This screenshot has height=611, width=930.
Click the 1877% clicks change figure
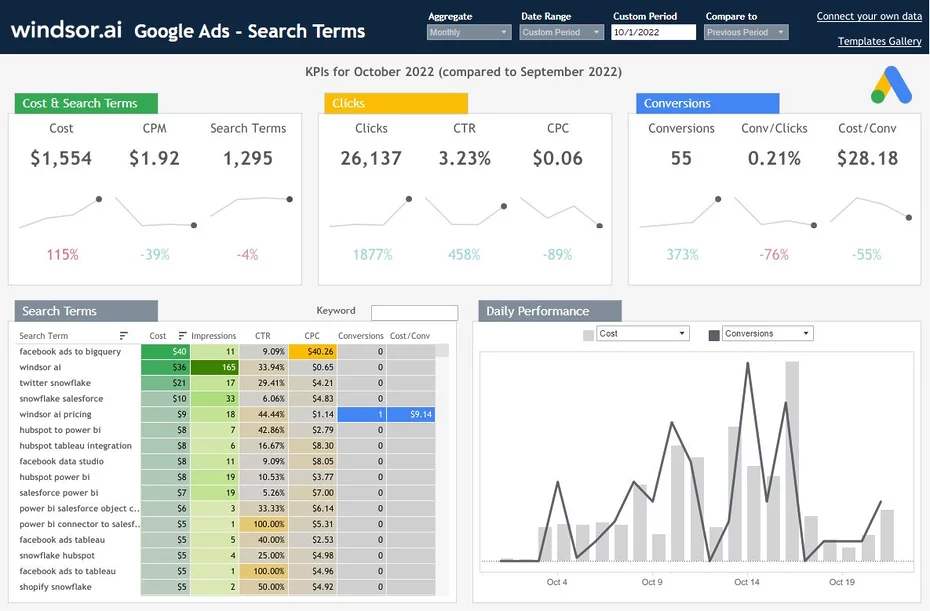coord(372,254)
